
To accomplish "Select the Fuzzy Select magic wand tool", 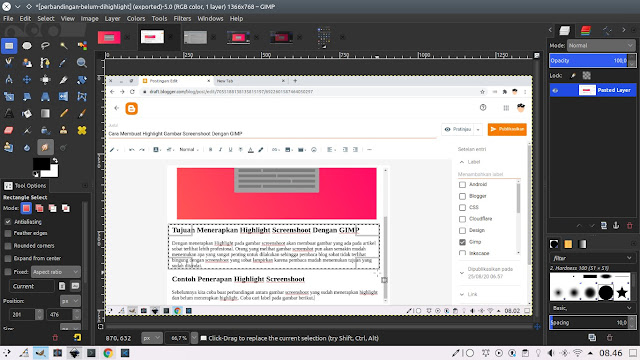I will pos(64,46).
